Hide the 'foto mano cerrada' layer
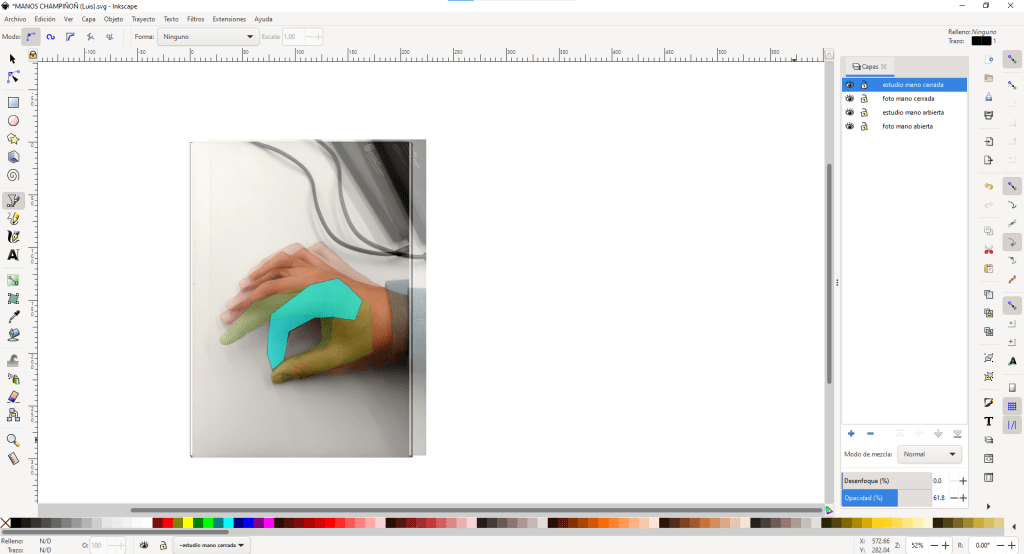 850,99
